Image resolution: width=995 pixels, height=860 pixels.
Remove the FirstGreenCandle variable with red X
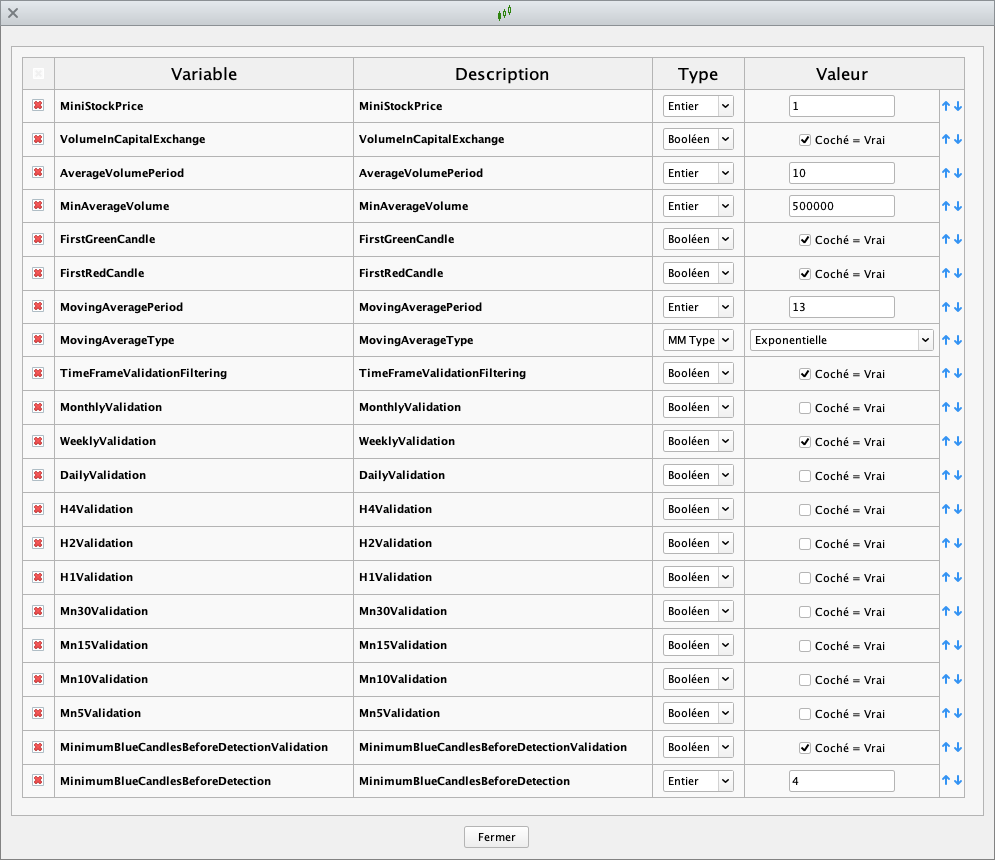[x=38, y=239]
